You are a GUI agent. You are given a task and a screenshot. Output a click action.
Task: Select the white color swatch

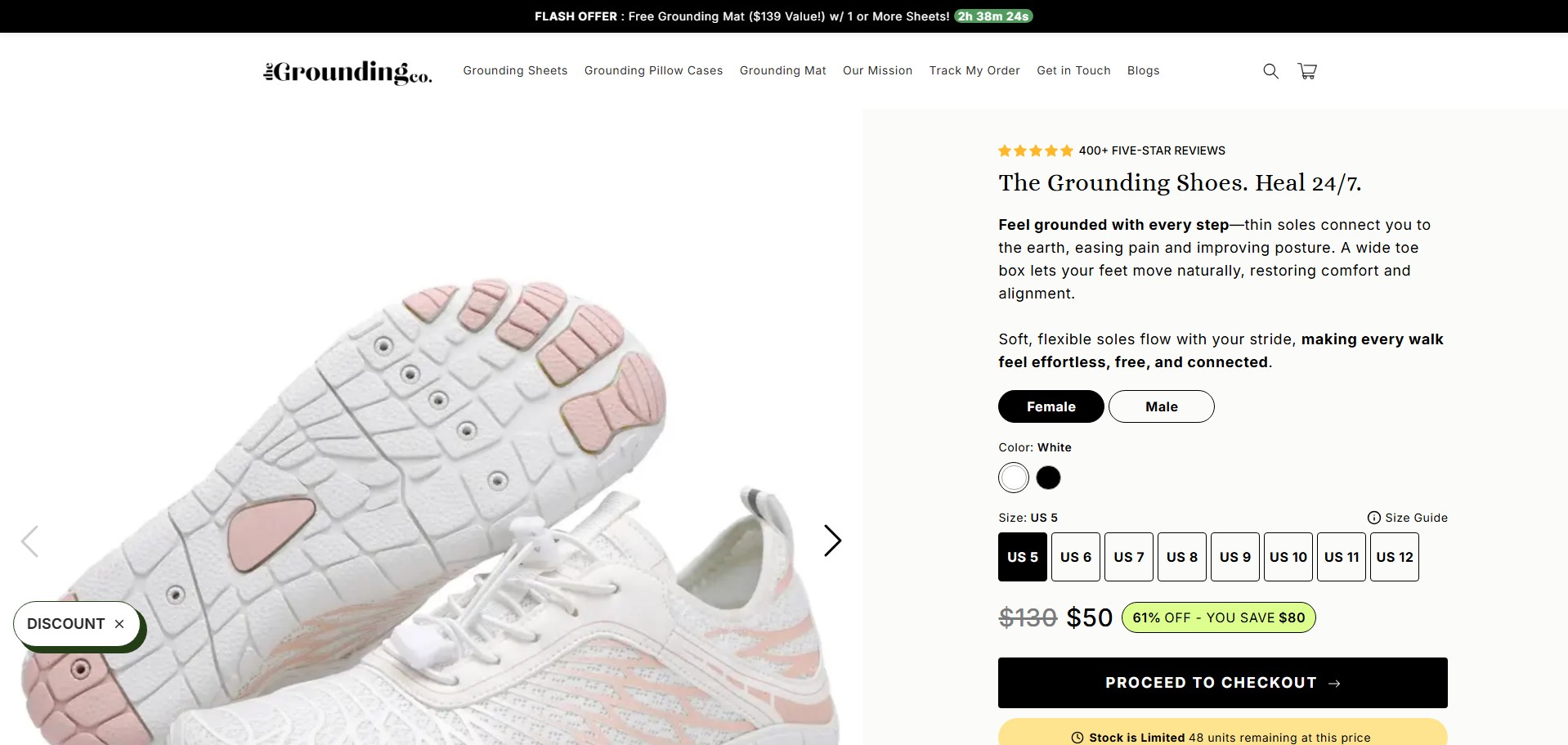click(x=1014, y=478)
